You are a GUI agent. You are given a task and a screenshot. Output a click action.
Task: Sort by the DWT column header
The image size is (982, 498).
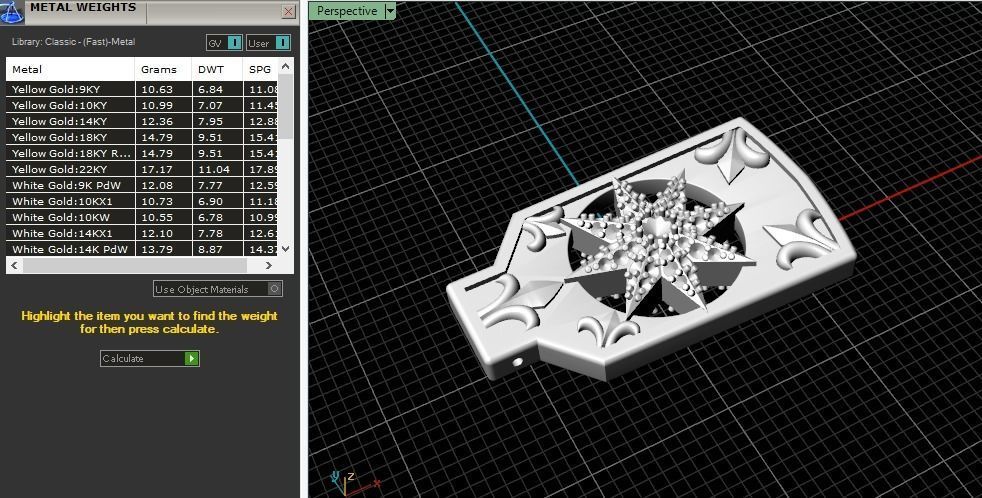point(217,70)
